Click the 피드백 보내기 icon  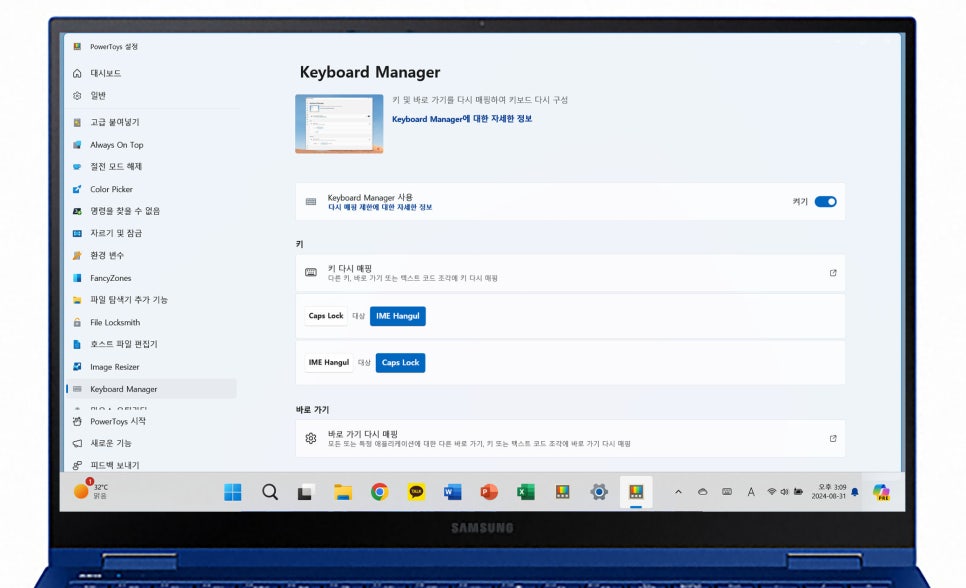pos(77,465)
